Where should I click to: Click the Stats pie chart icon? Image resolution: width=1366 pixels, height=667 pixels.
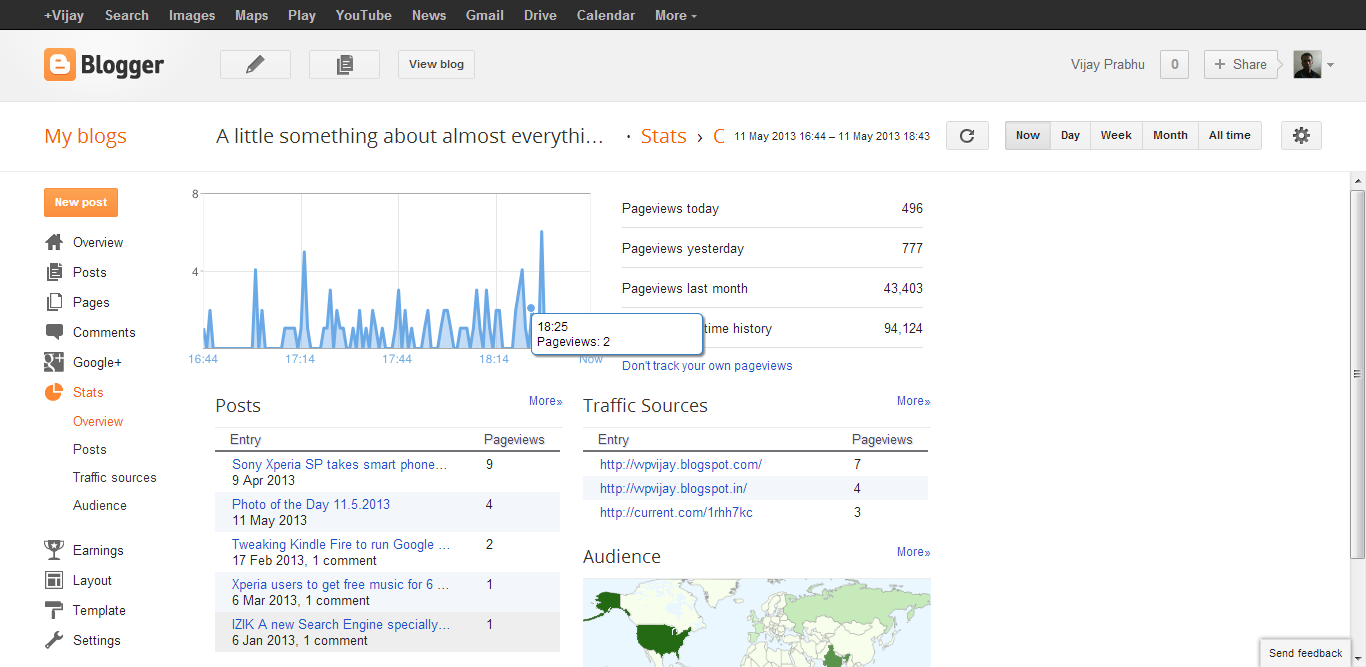54,392
